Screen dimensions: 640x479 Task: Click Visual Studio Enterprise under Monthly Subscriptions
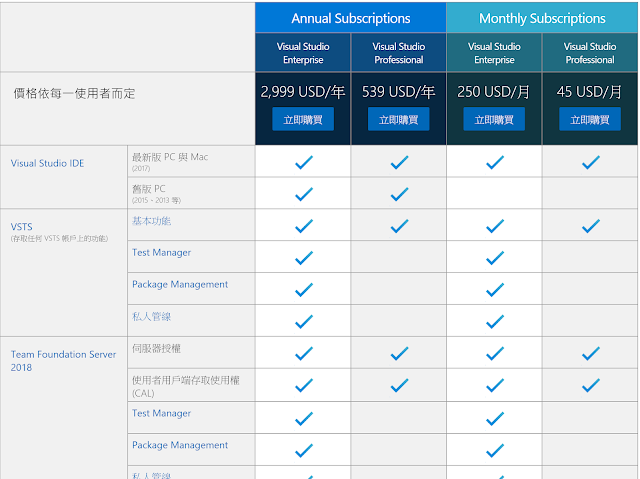(494, 53)
